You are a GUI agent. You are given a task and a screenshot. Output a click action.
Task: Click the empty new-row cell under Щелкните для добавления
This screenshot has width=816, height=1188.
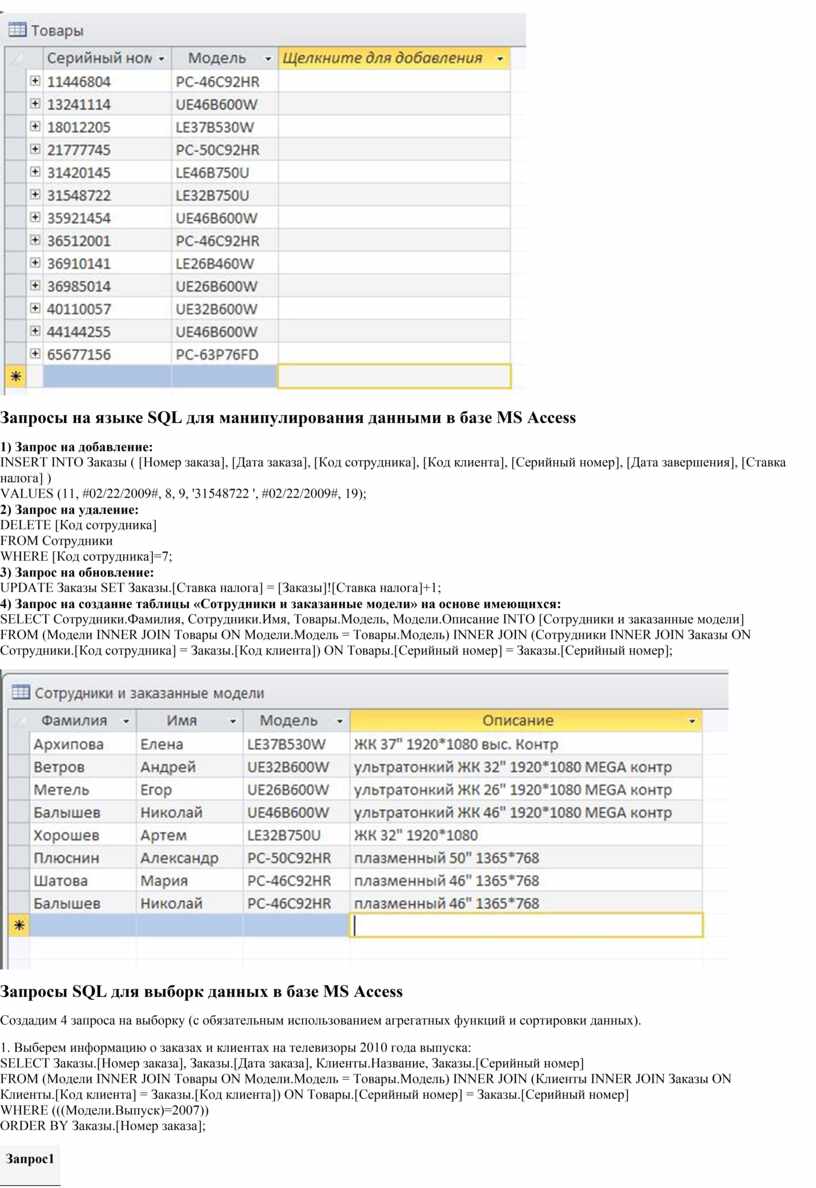tap(394, 376)
